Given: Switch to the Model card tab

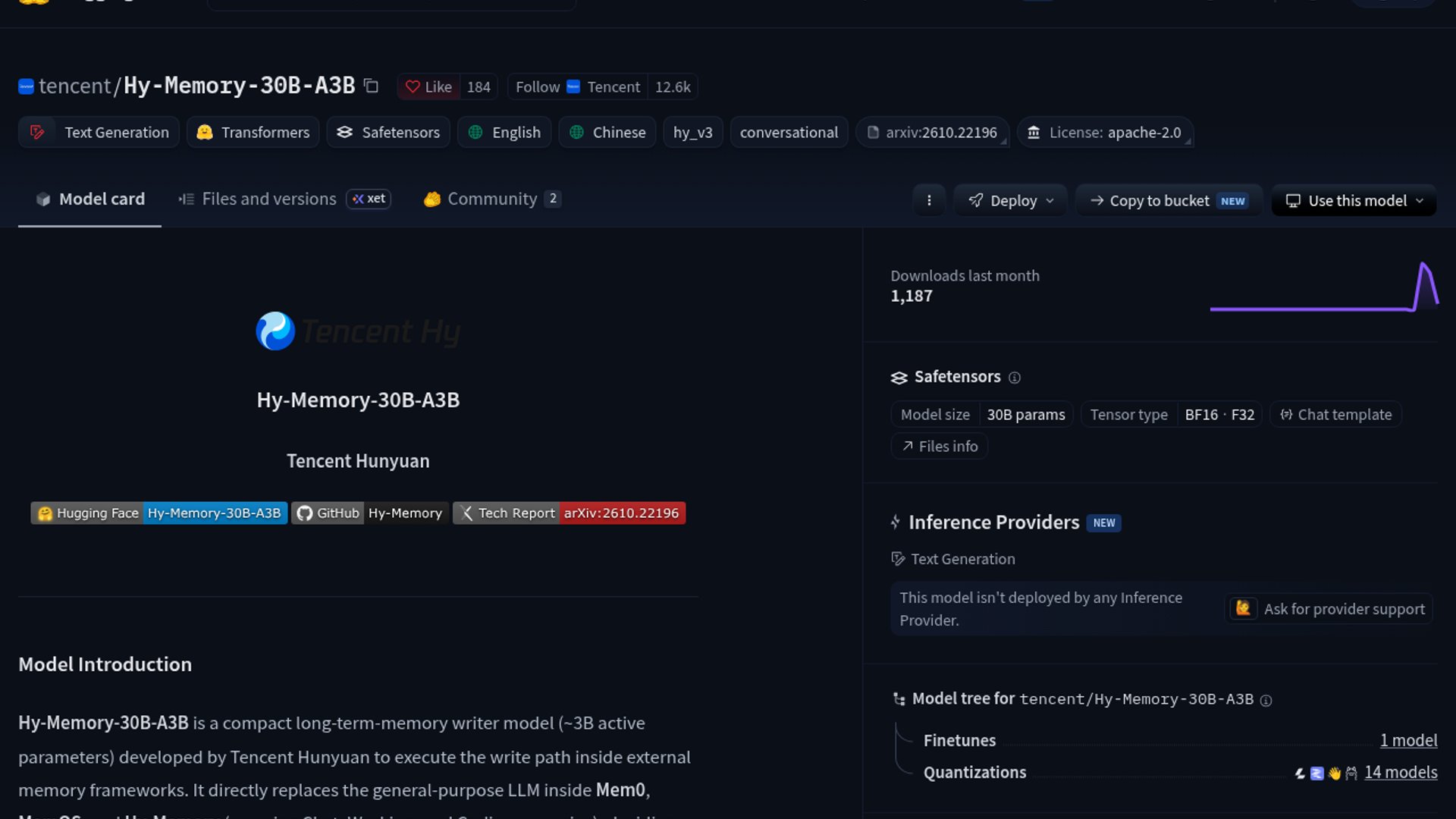Looking at the screenshot, I should click(x=89, y=199).
